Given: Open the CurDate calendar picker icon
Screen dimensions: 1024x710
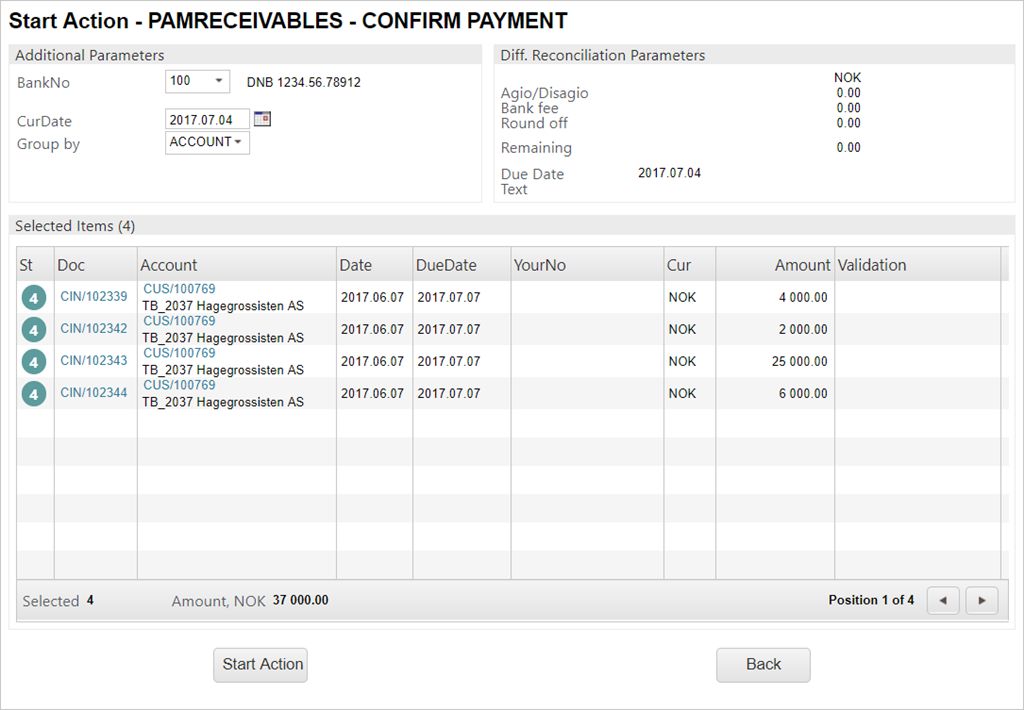Looking at the screenshot, I should click(262, 119).
